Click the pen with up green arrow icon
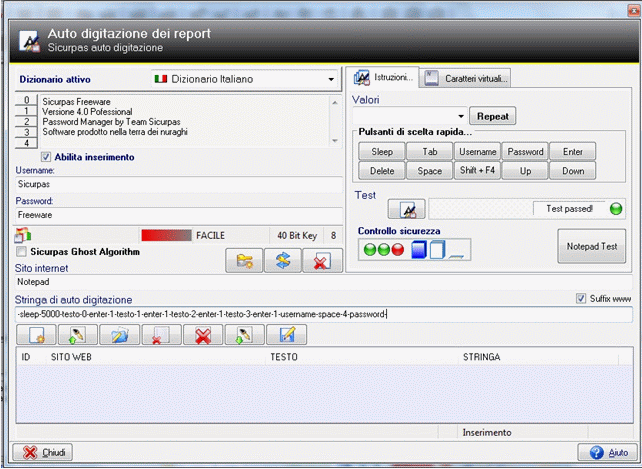The image size is (642, 469). [x=78, y=335]
